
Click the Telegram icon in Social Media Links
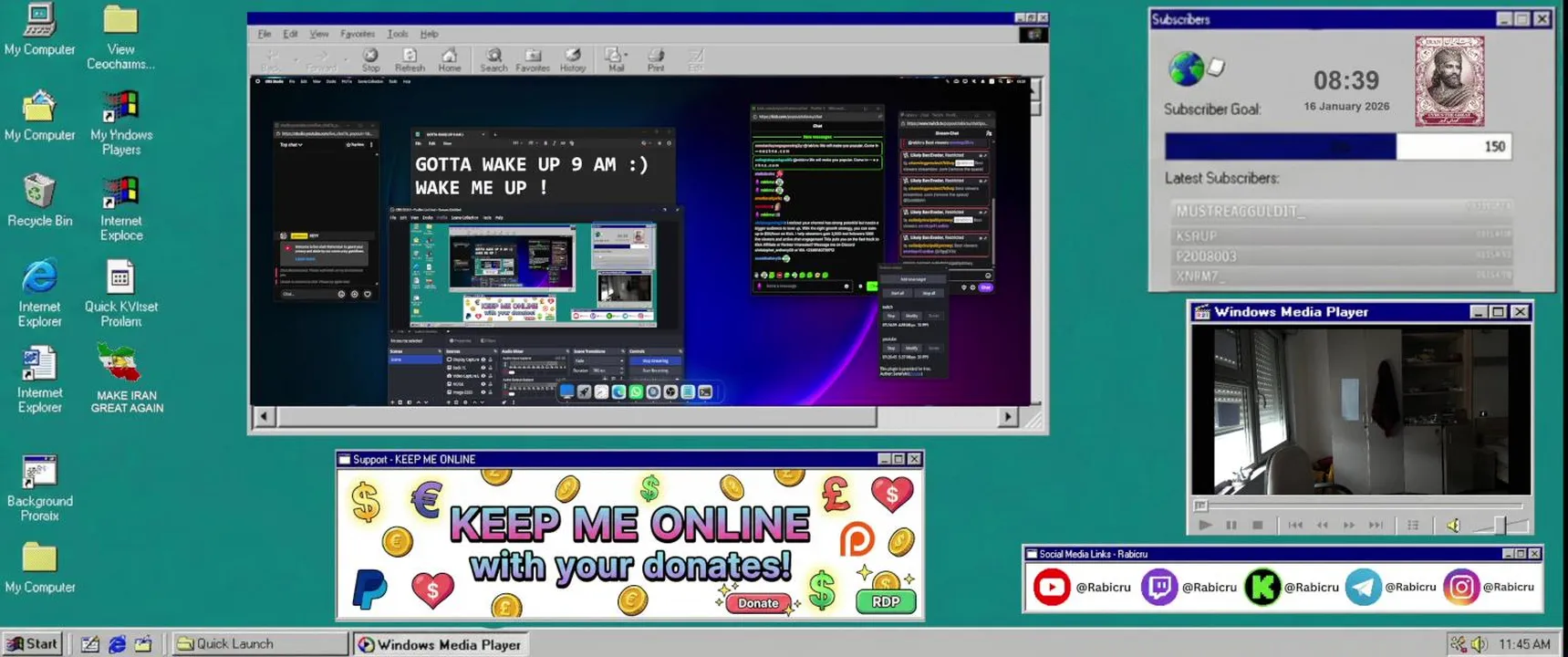point(1363,587)
